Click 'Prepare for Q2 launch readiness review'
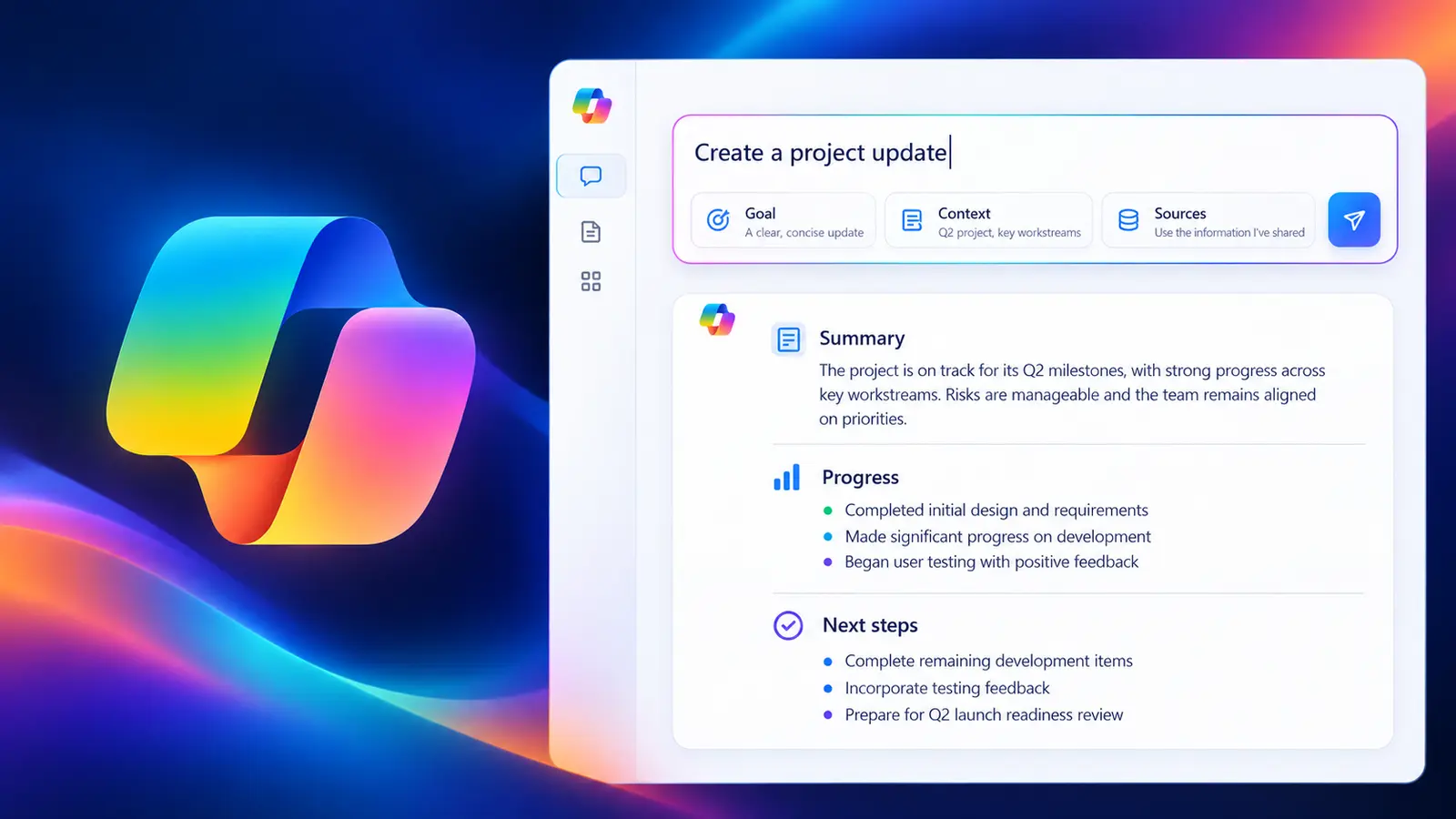Image resolution: width=1456 pixels, height=819 pixels. (984, 715)
